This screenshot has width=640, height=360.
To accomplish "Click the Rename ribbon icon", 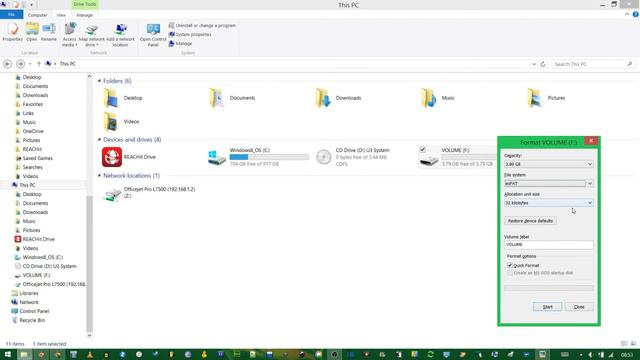I will (x=49, y=32).
